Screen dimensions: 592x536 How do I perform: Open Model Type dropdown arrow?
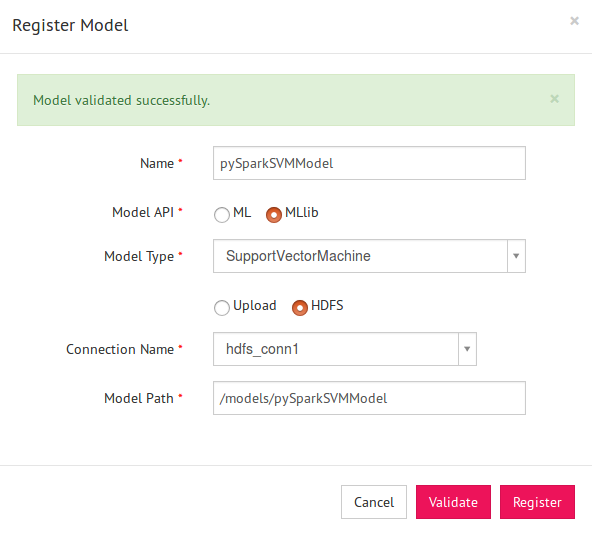[516, 256]
